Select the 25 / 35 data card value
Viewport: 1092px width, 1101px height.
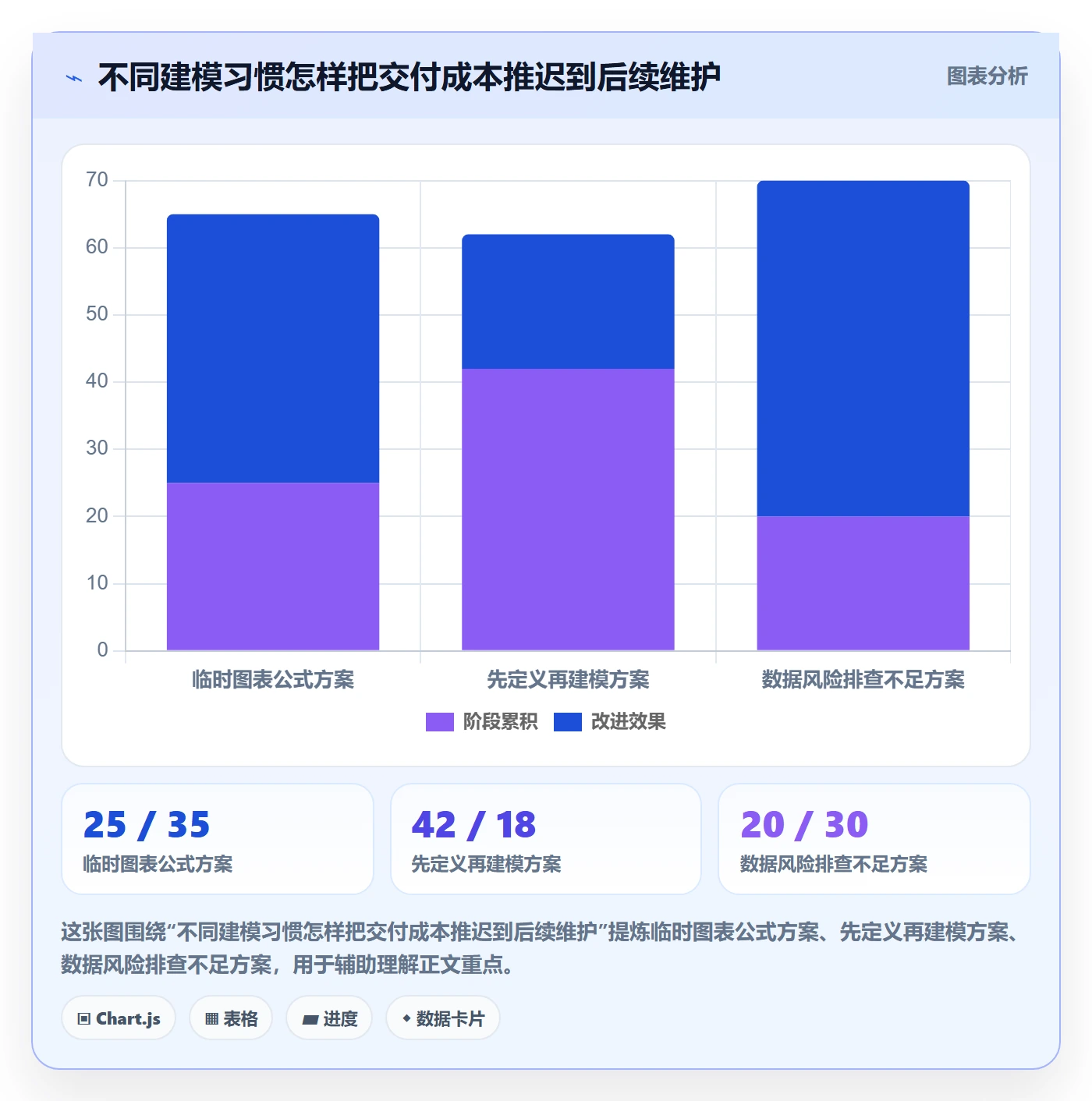point(147,825)
